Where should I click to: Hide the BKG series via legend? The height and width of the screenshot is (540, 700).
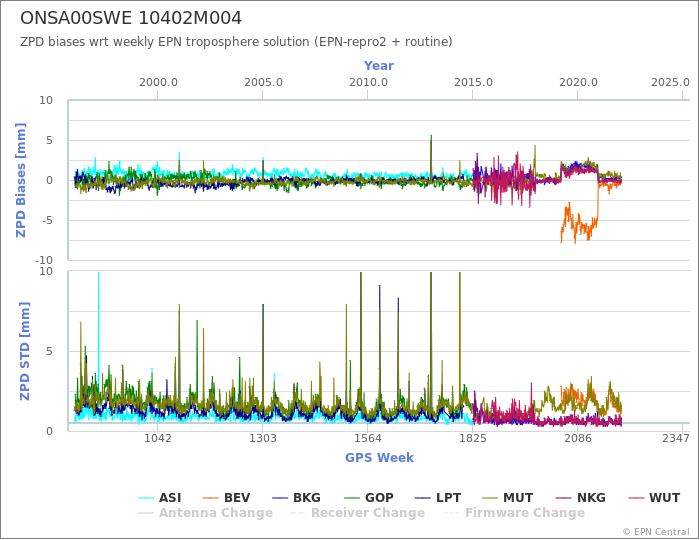click(x=296, y=498)
